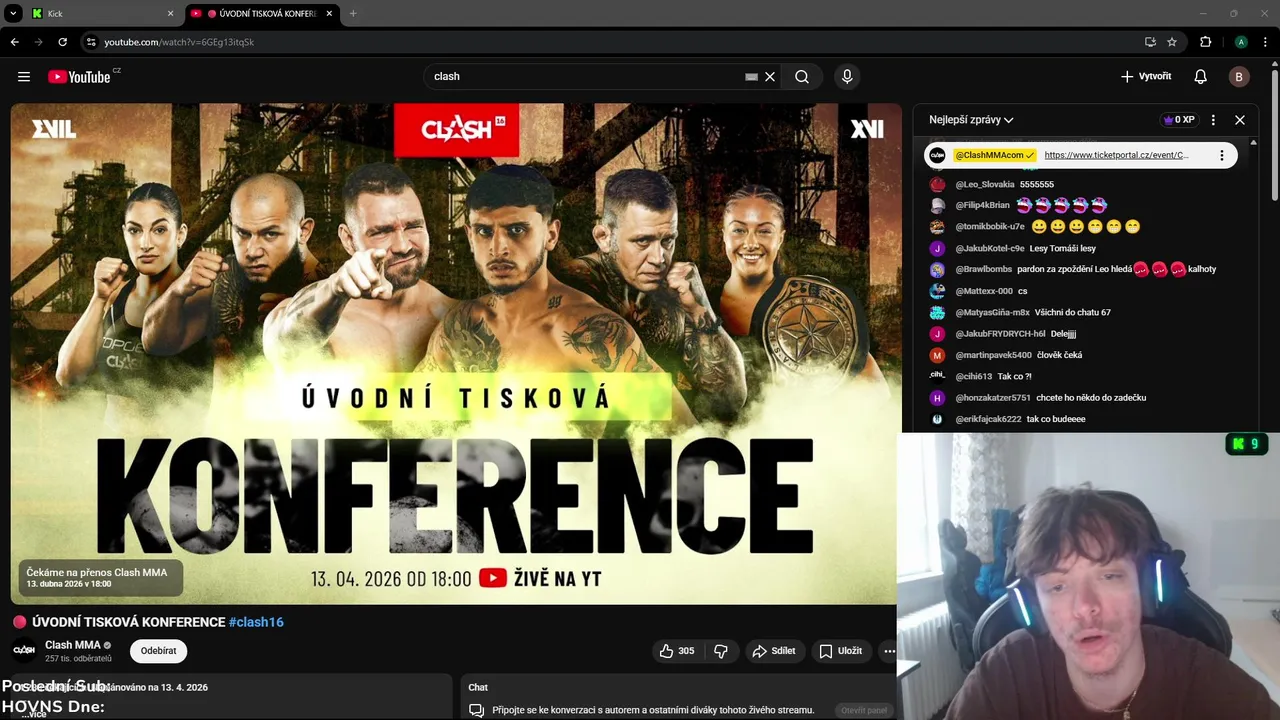Expand the Nejlepší zprávy chat dropdown
Image resolution: width=1280 pixels, height=720 pixels.
pyautogui.click(x=971, y=120)
